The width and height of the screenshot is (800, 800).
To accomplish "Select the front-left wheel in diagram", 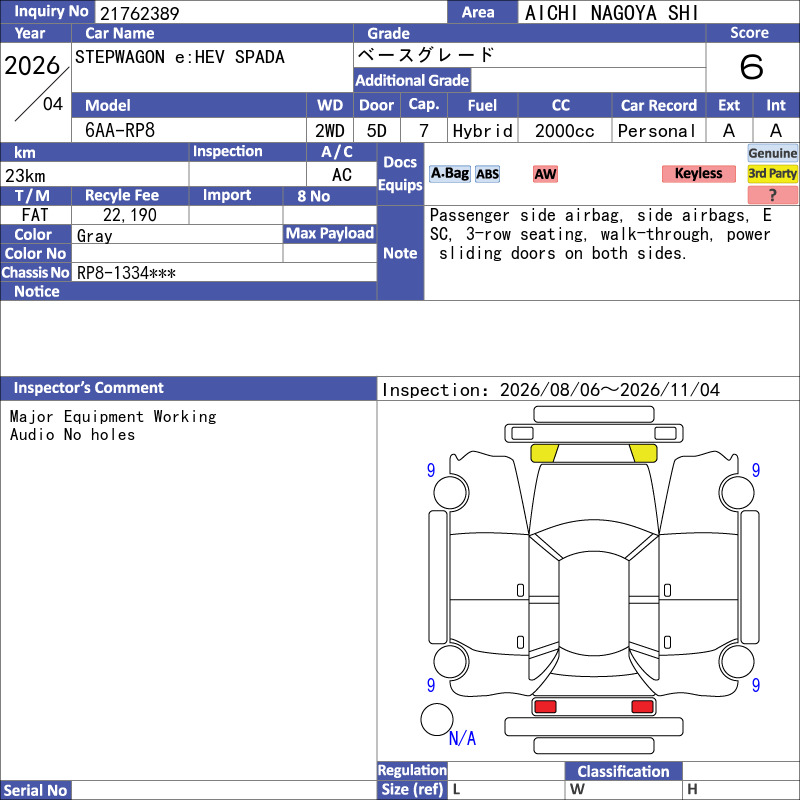I will (x=451, y=492).
